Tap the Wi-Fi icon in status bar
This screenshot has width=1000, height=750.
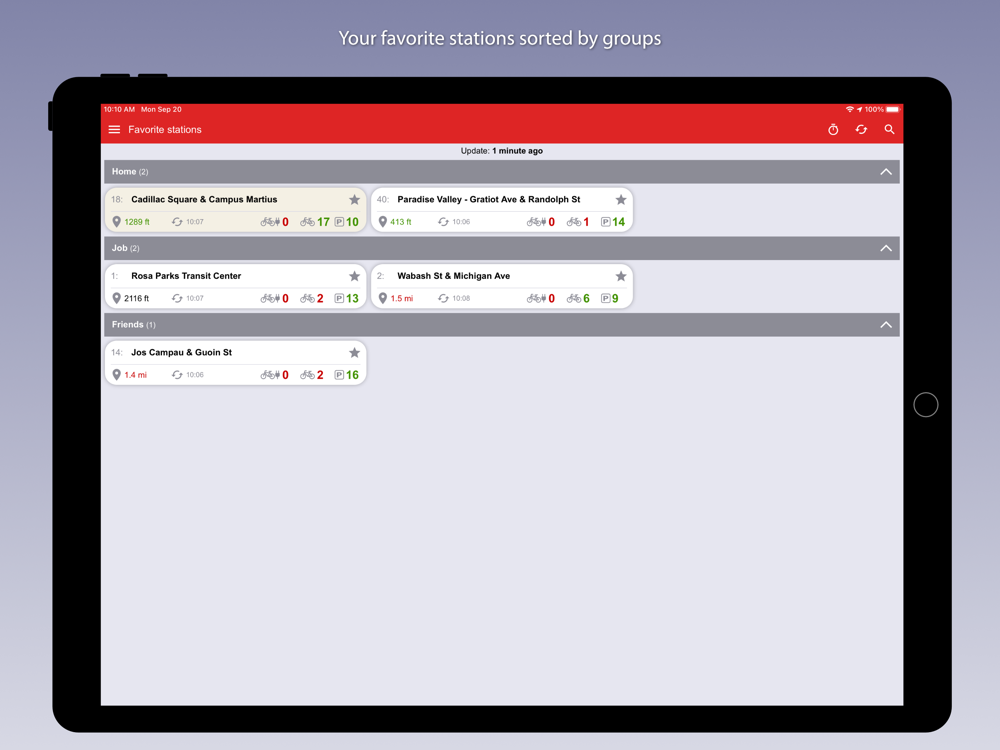pyautogui.click(x=849, y=110)
